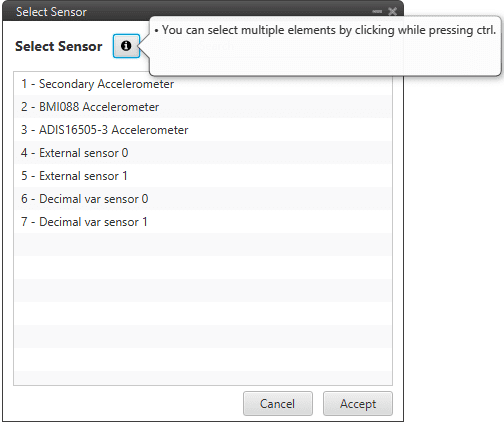Confirm selection with Accept button

358,404
